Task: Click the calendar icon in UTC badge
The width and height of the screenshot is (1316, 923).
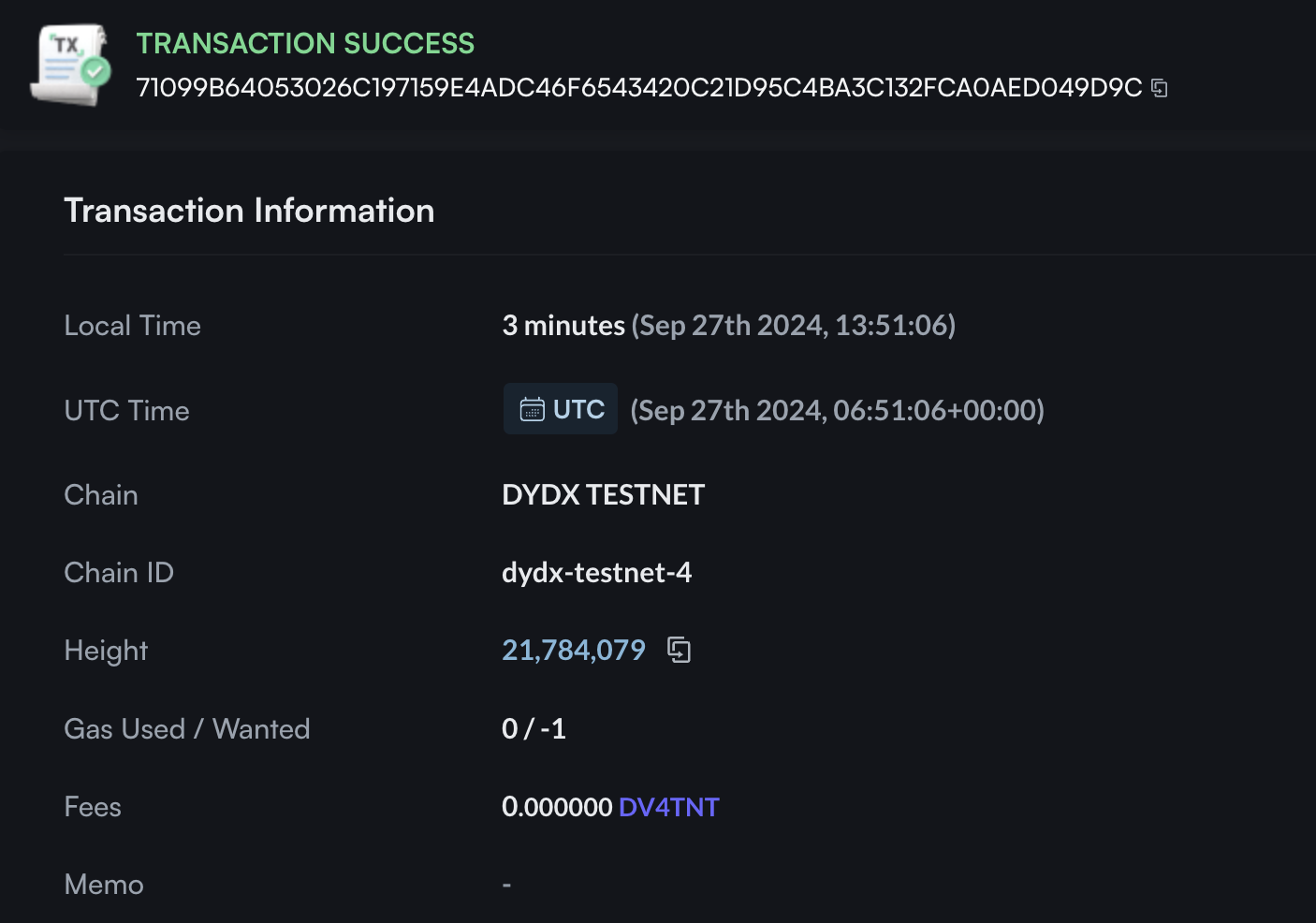Action: (x=532, y=409)
